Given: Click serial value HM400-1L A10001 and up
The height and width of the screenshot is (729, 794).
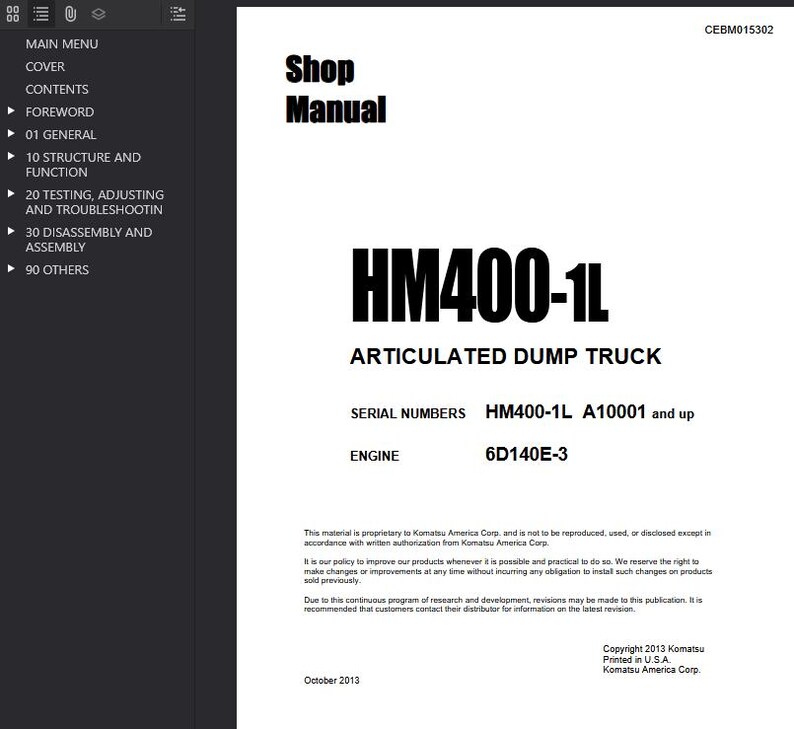Looking at the screenshot, I should 589,412.
